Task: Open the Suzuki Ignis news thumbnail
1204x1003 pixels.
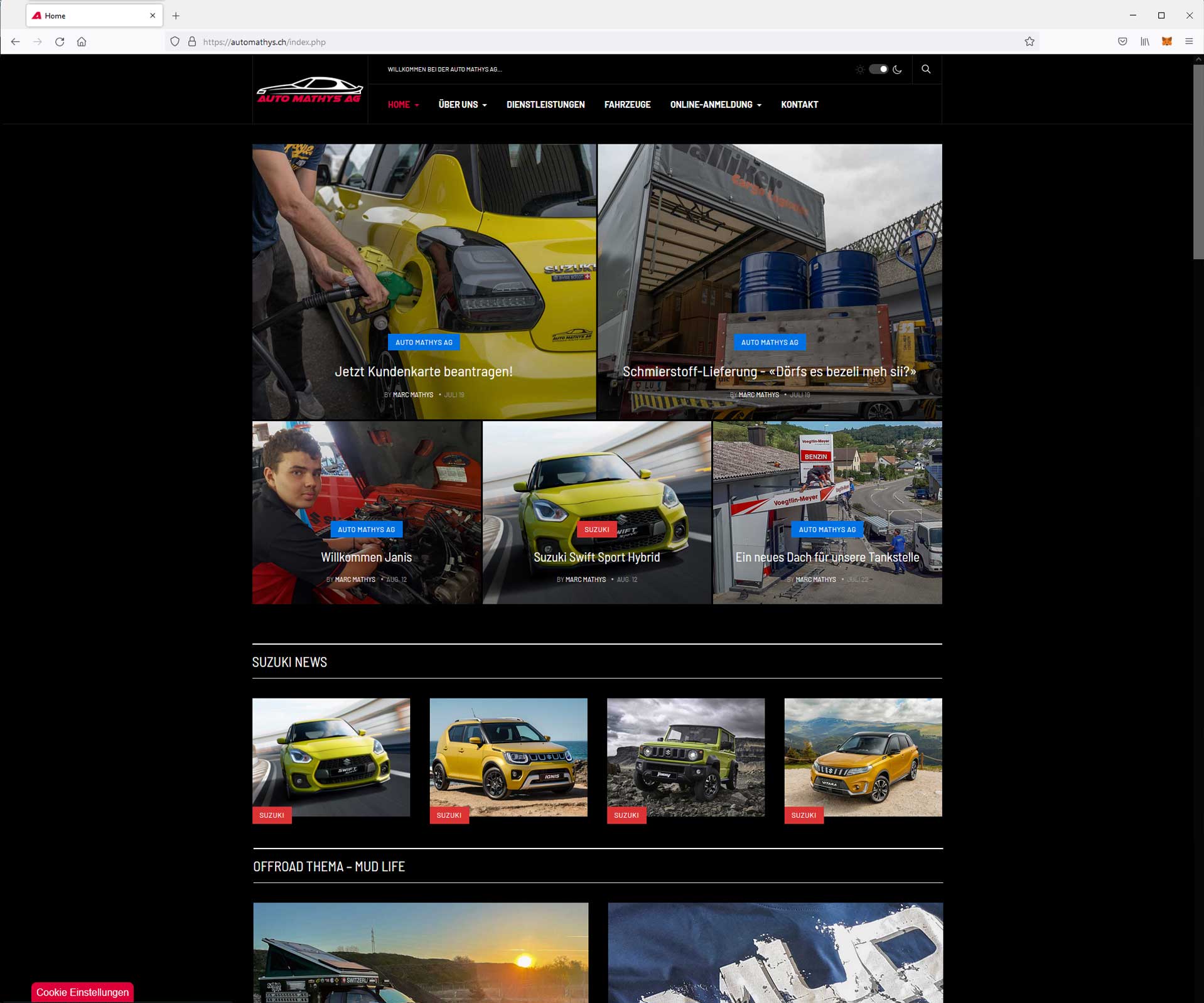Action: pos(508,757)
